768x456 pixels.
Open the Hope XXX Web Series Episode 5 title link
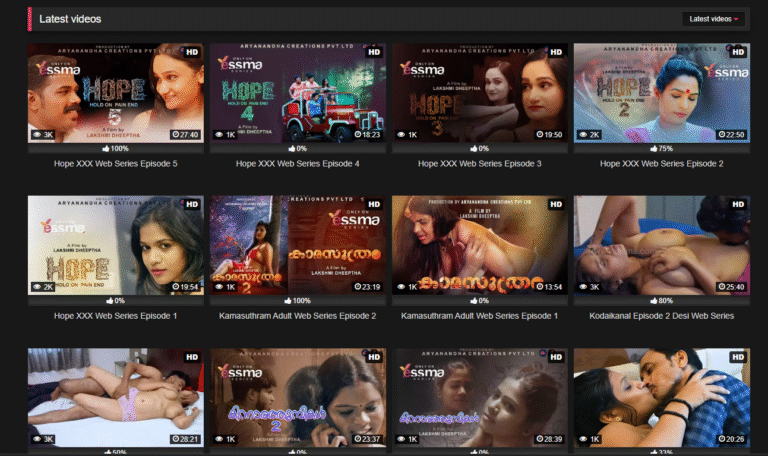(115, 164)
